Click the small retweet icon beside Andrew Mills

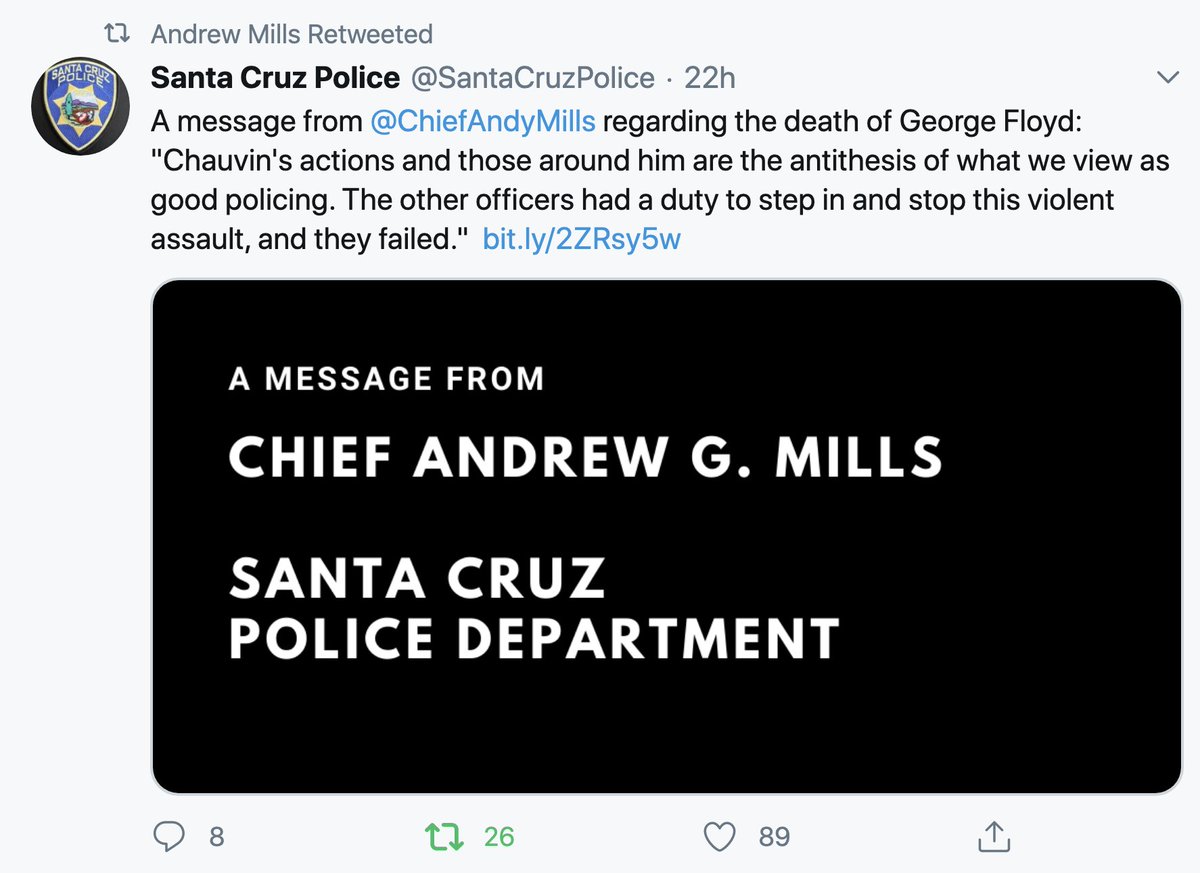[119, 34]
